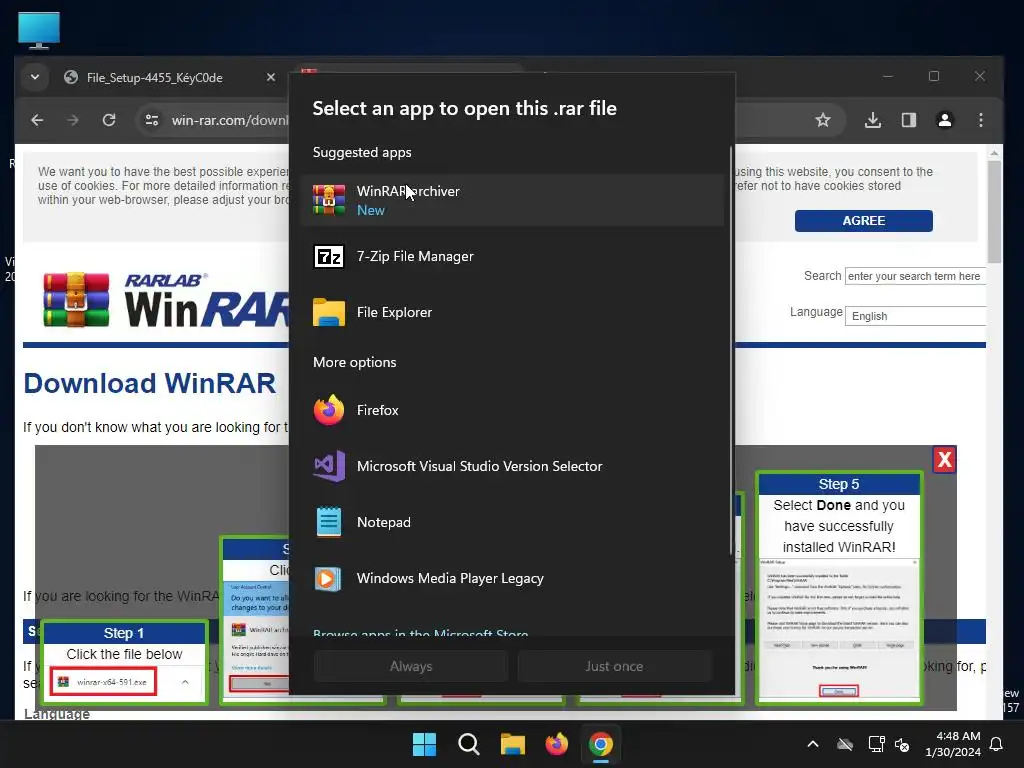Select WinRAR archiver app icon

(x=328, y=200)
